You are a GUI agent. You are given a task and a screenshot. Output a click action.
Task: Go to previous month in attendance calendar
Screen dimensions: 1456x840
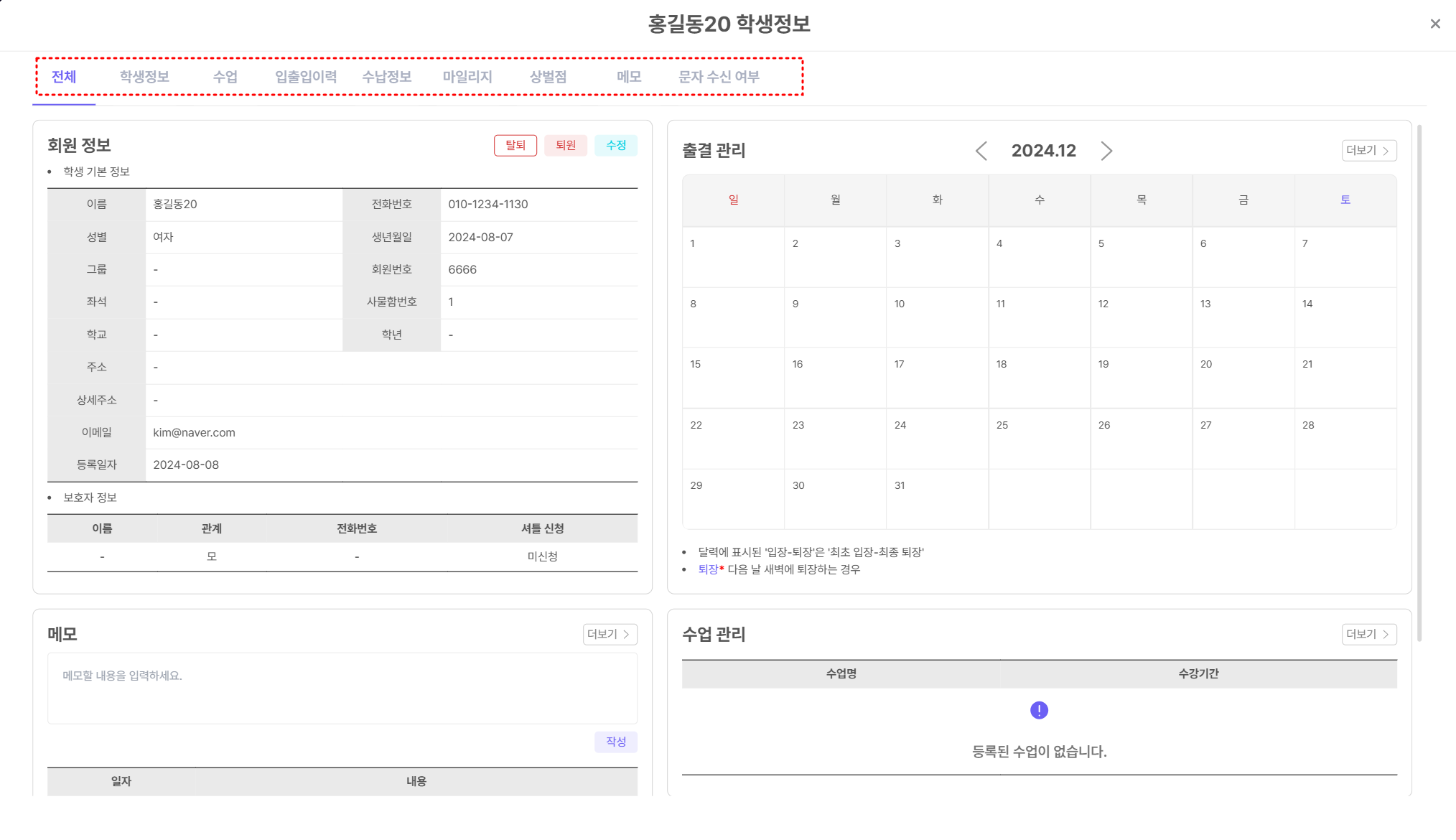[x=981, y=151]
